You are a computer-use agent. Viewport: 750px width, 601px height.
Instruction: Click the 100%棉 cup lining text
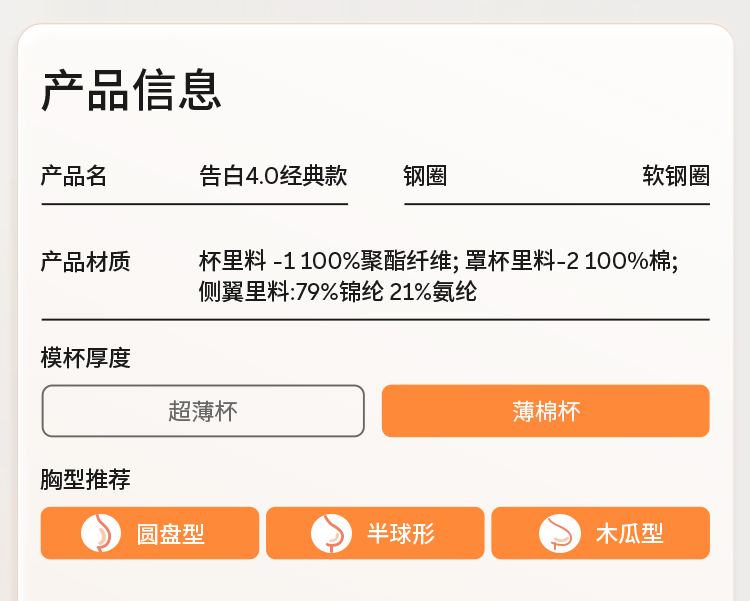point(630,262)
